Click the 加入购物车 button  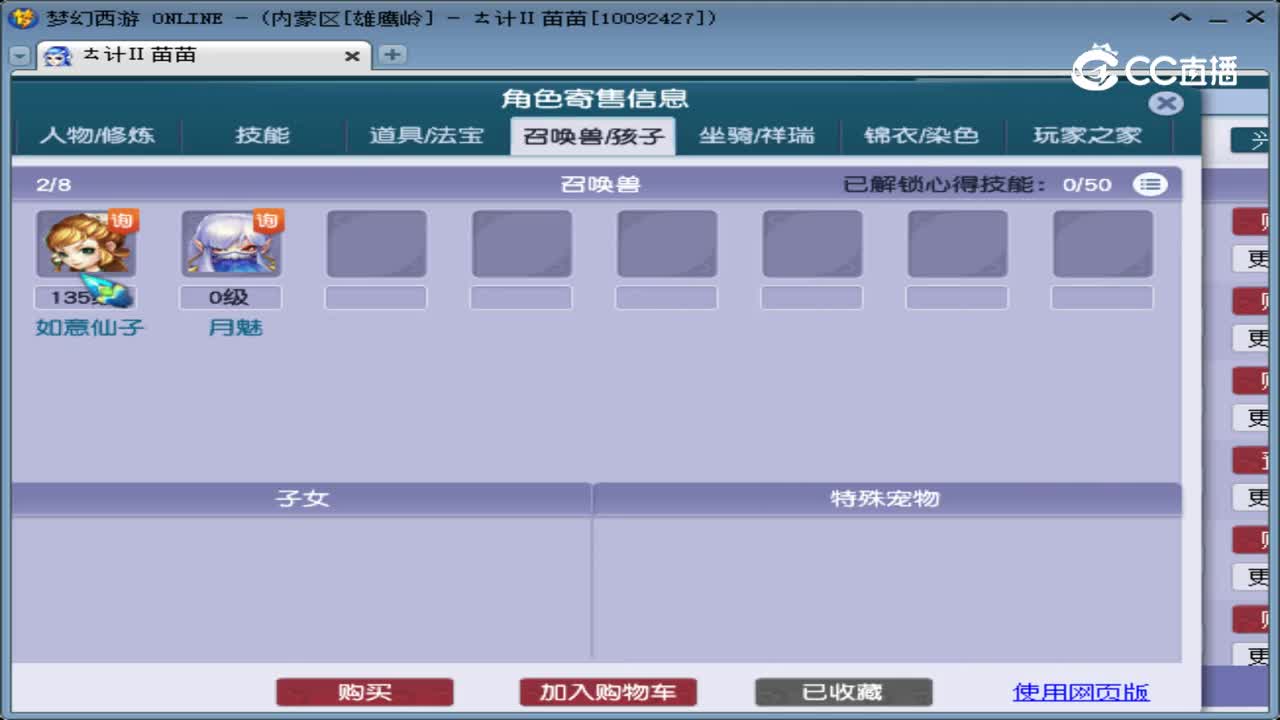(x=608, y=692)
